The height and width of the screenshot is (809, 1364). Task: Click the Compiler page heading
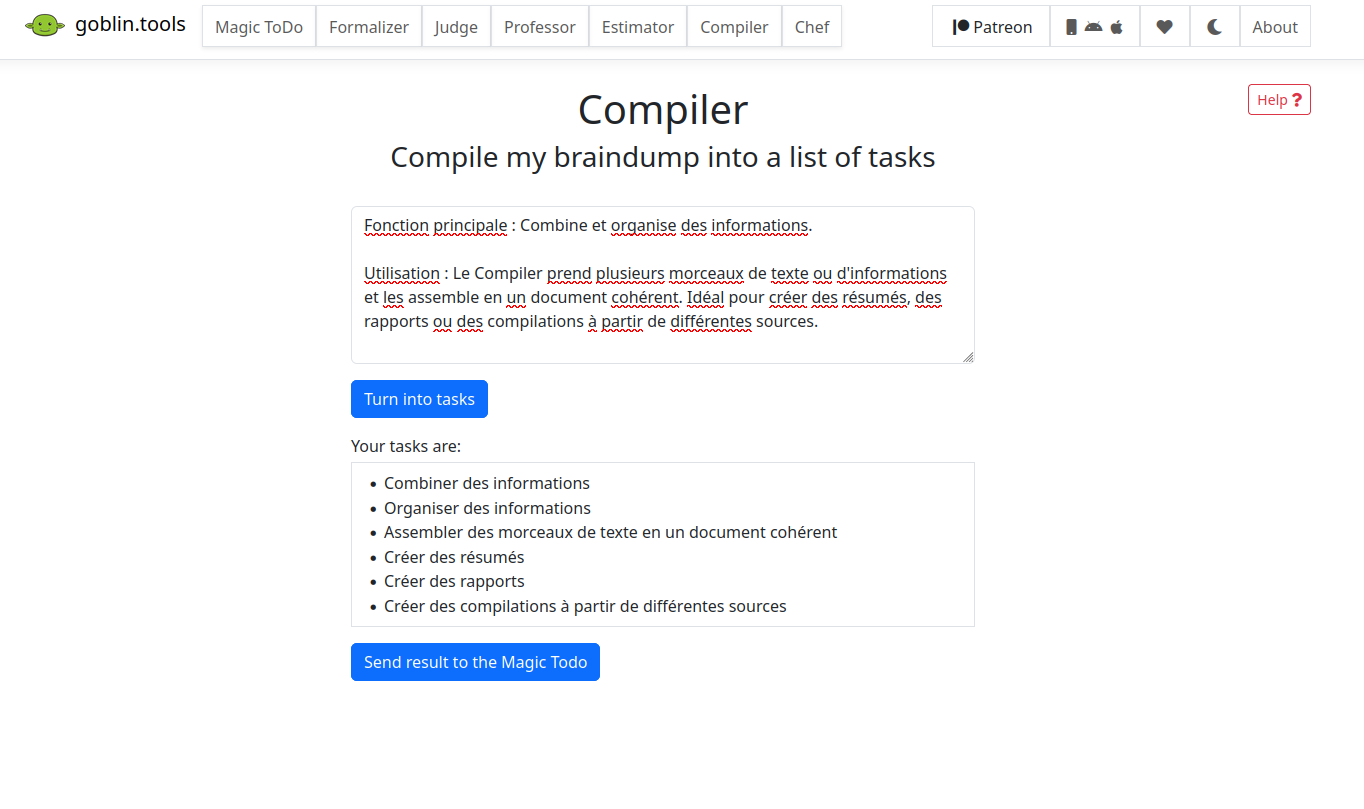[663, 109]
